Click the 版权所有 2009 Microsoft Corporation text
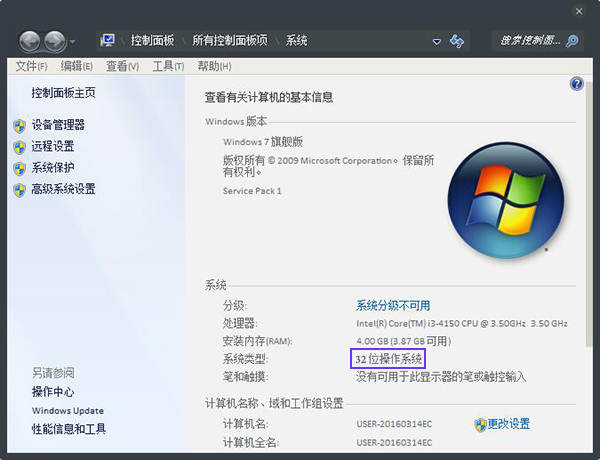This screenshot has width=600, height=460. coord(328,166)
